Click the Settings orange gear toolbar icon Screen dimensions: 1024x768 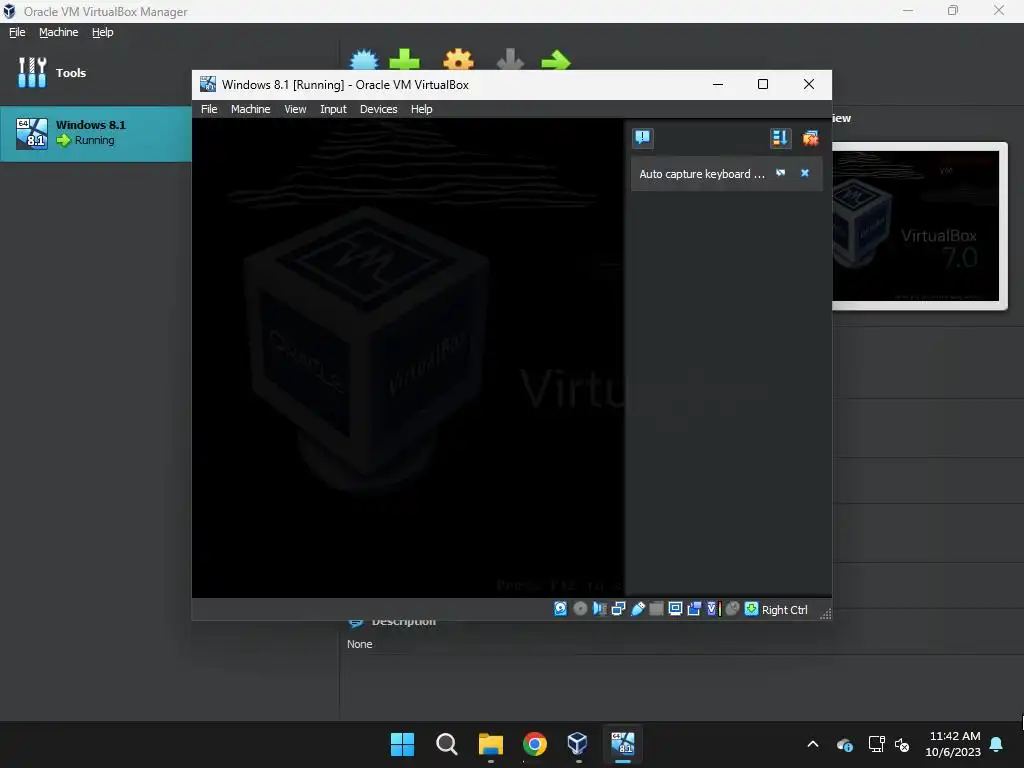458,59
